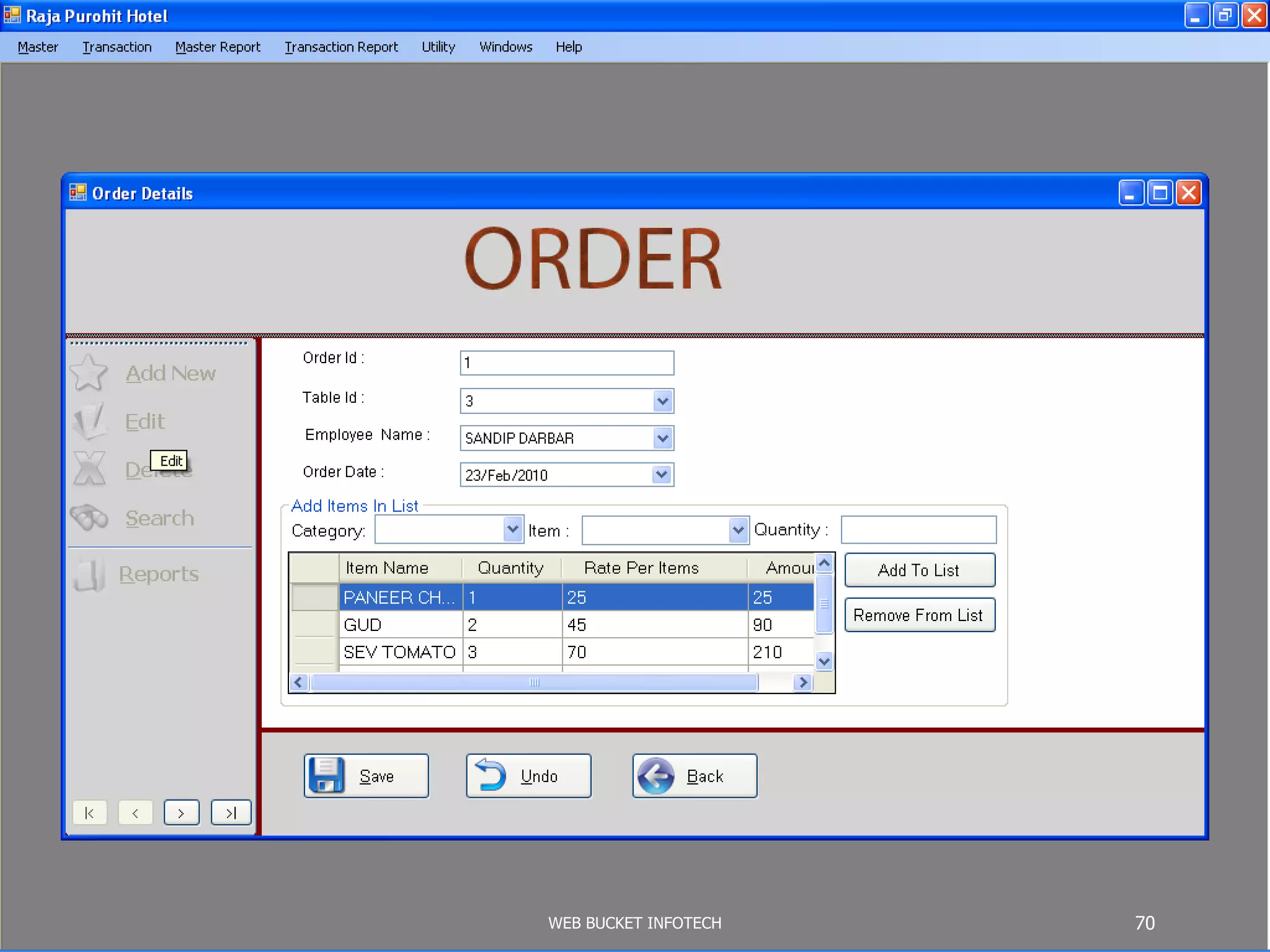Viewport: 1270px width, 952px height.
Task: Click the Add New star icon
Action: tap(89, 372)
